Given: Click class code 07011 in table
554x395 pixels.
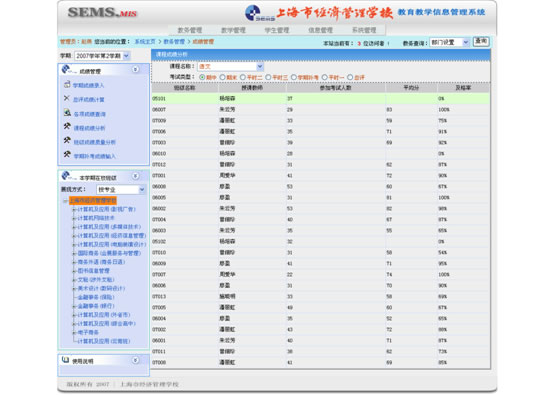Looking at the screenshot, I should pyautogui.click(x=159, y=352).
